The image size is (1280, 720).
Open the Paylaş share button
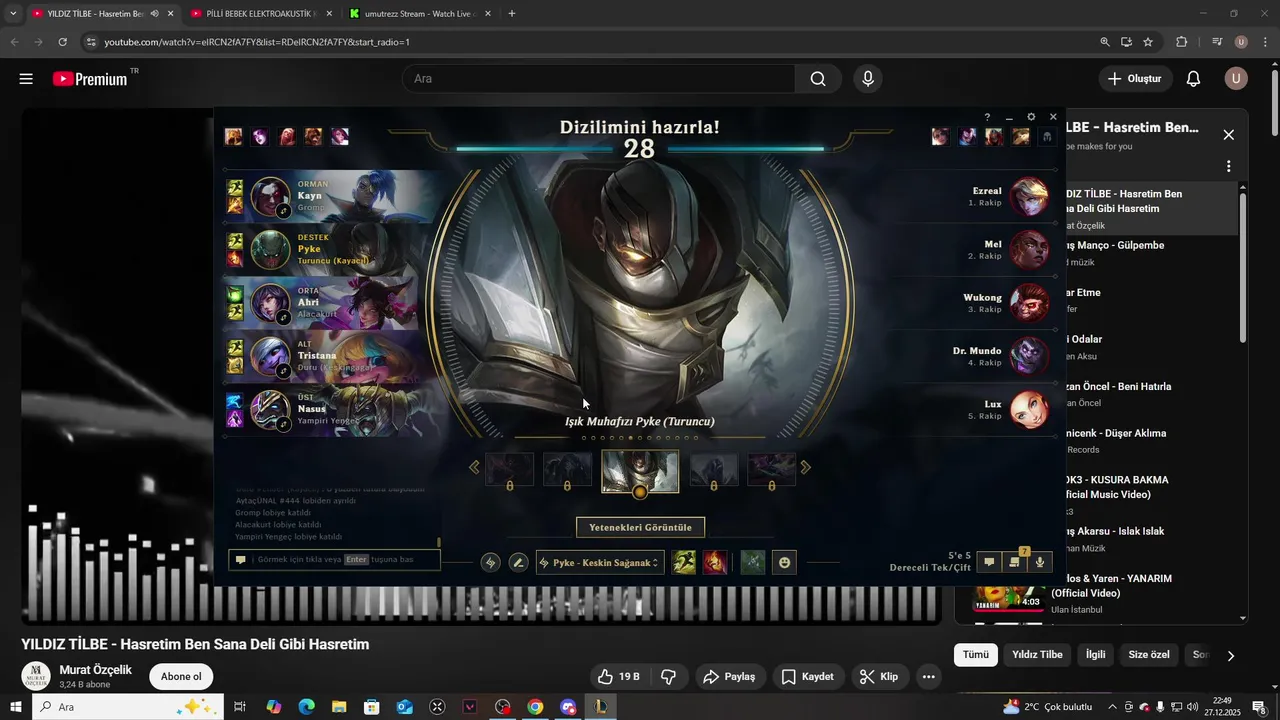729,677
